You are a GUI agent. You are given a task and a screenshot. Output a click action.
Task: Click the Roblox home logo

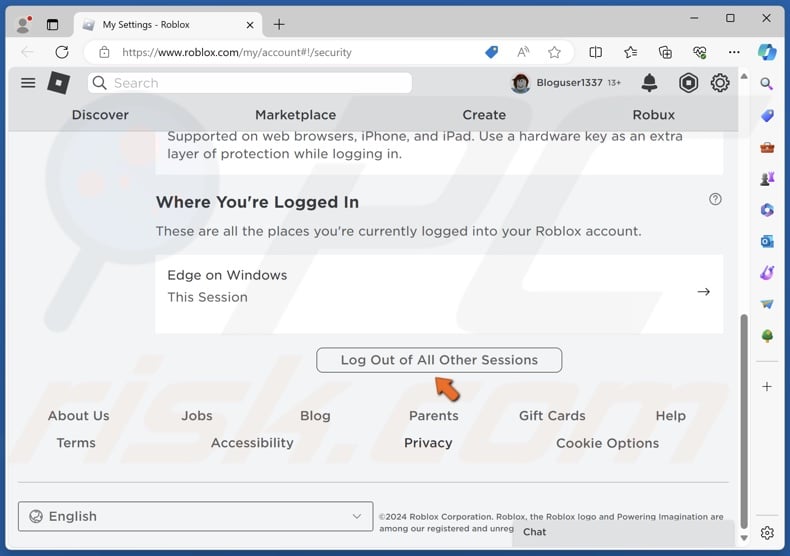coord(59,83)
